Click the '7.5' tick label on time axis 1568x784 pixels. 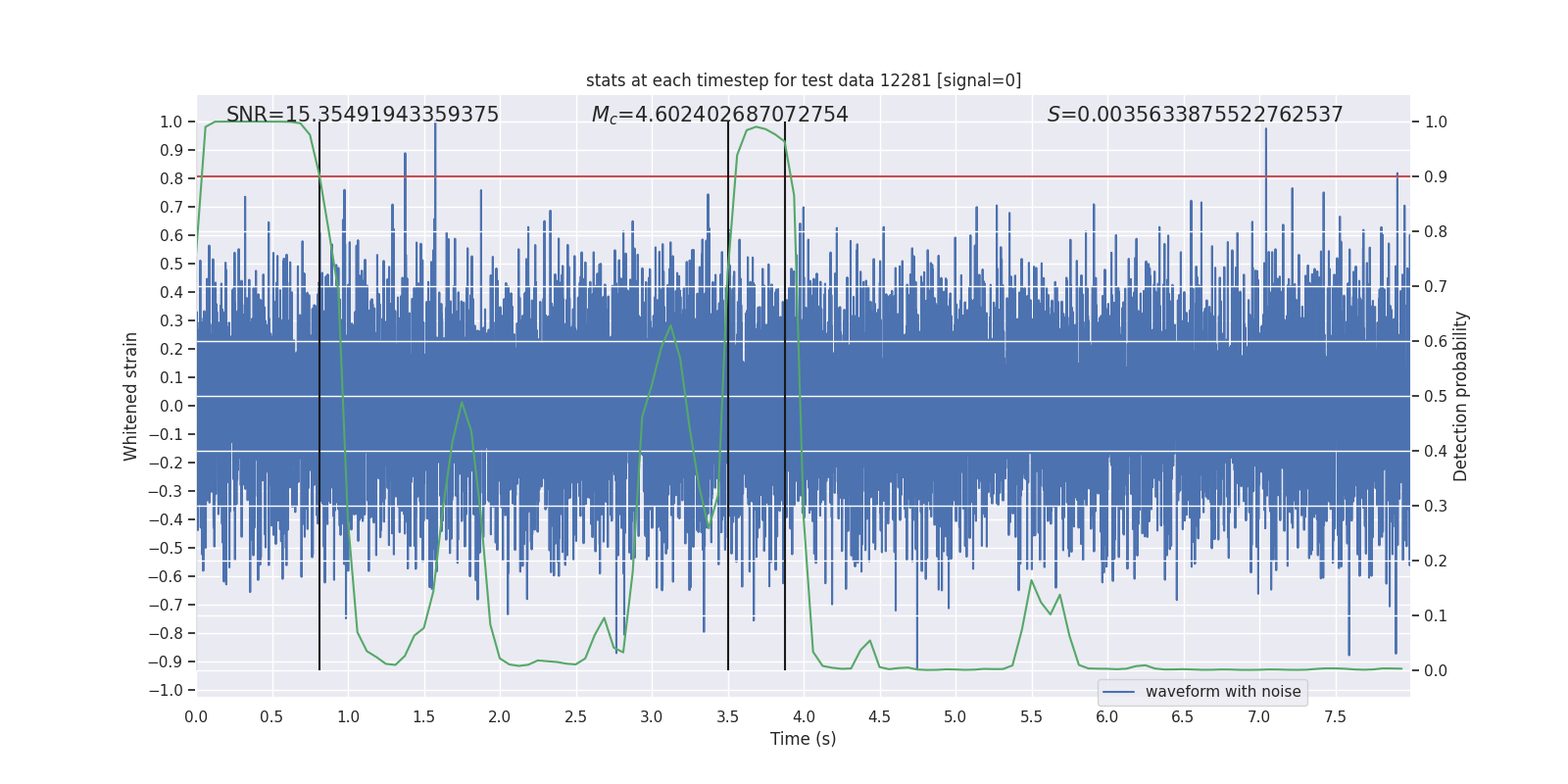coord(1335,717)
